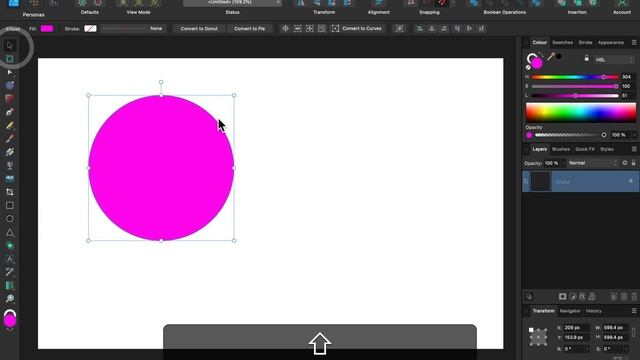Viewport: 640px width, 360px height.
Task: Click the Mask Layer icon in Layers panel
Action: (x=562, y=297)
